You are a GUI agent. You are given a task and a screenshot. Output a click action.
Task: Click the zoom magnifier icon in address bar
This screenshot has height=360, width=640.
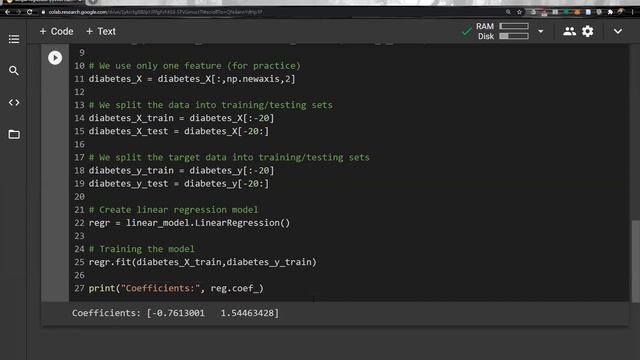[508, 12]
